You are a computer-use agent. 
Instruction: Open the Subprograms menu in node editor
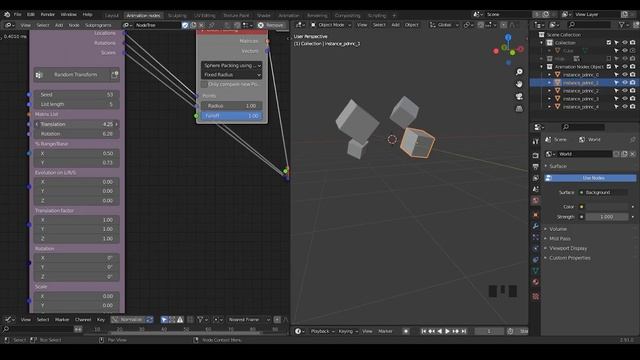(x=98, y=25)
